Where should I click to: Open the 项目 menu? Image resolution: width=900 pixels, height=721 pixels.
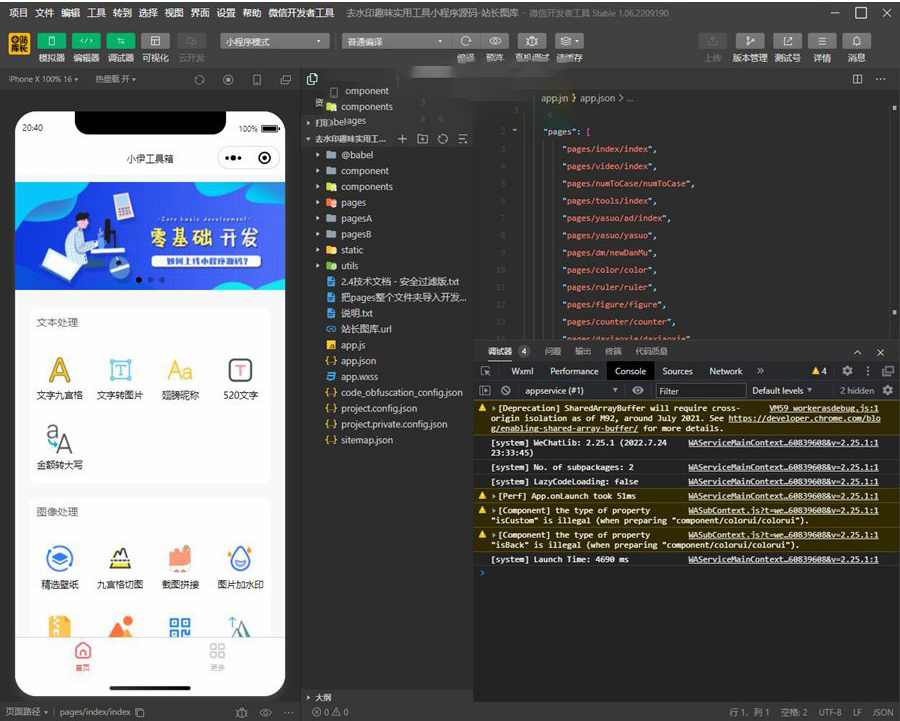click(x=18, y=13)
